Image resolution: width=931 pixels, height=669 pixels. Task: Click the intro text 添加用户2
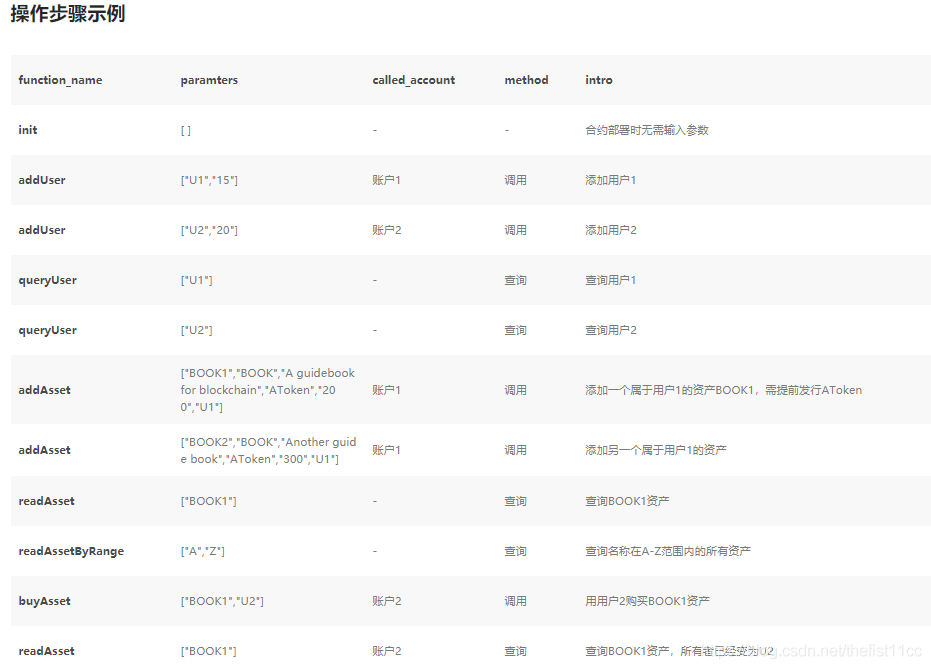(x=610, y=230)
